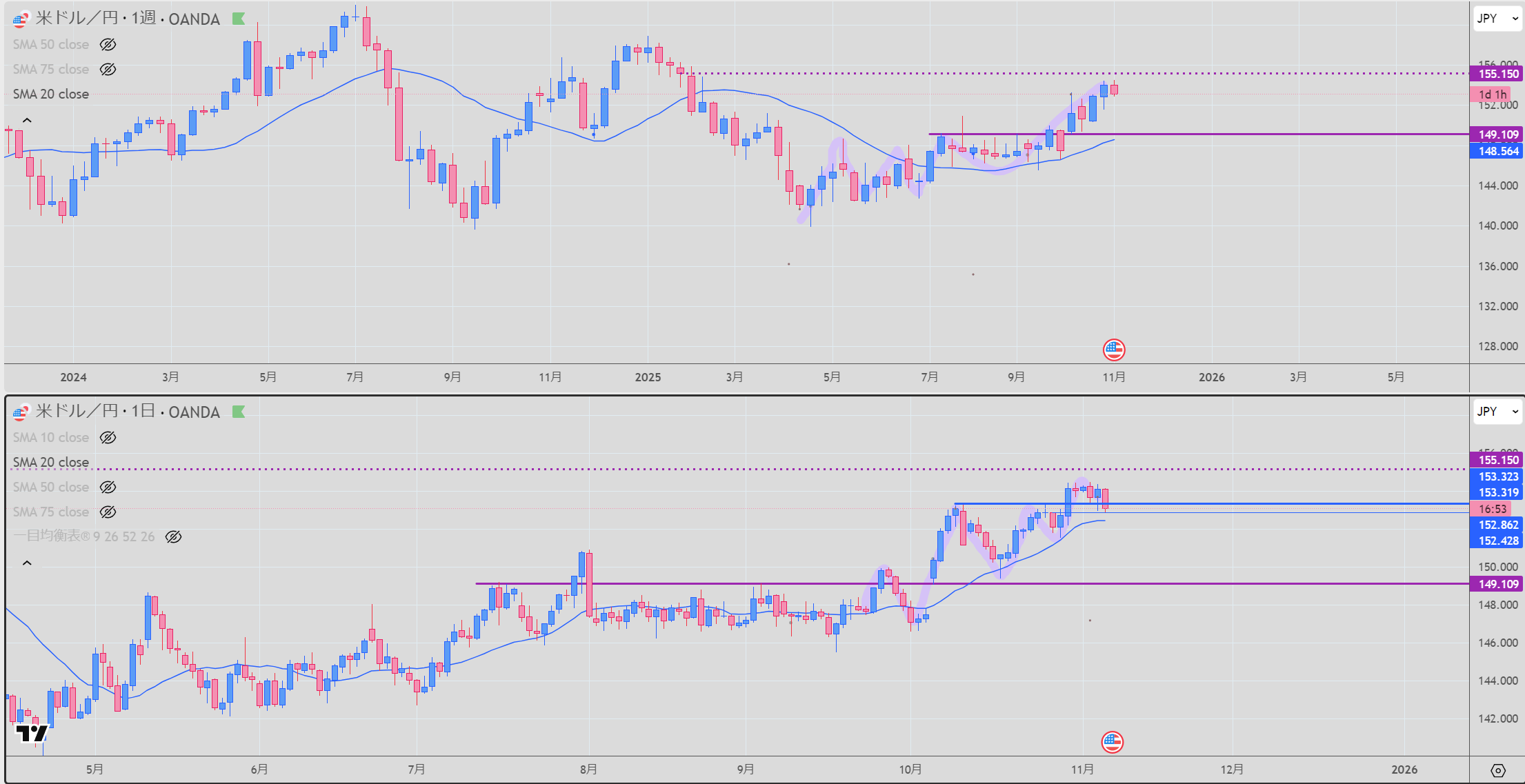
Task: Collapse the weekly chart indicator legend
Action: click(27, 121)
